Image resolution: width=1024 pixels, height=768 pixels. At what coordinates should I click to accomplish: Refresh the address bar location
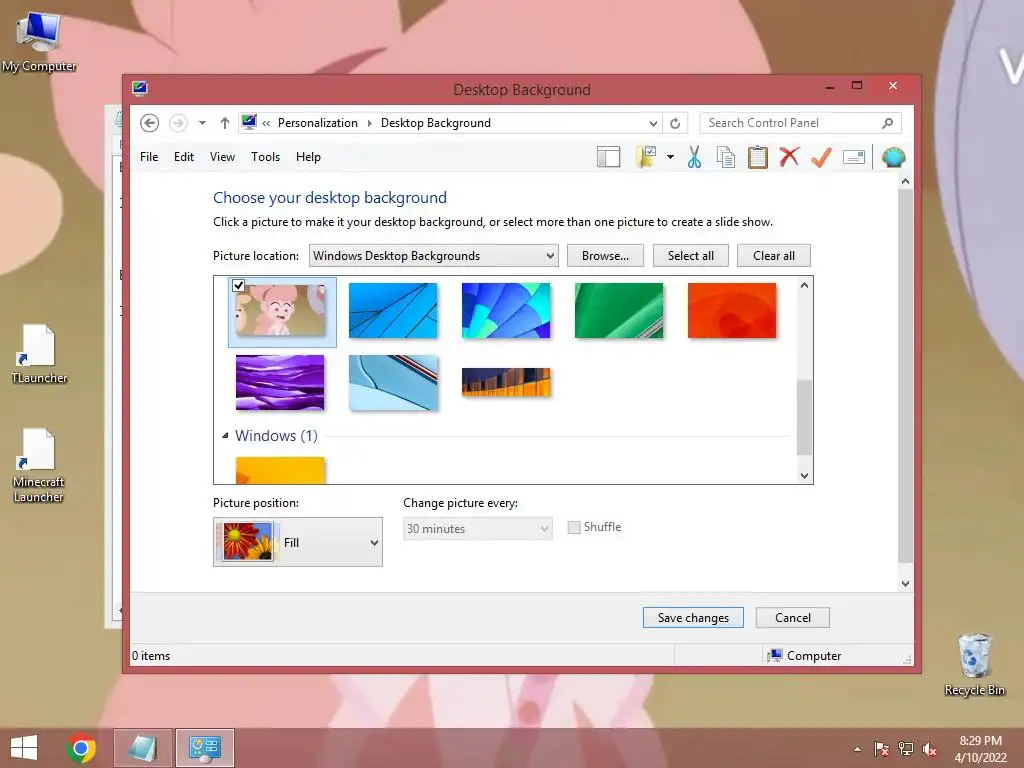click(x=675, y=123)
